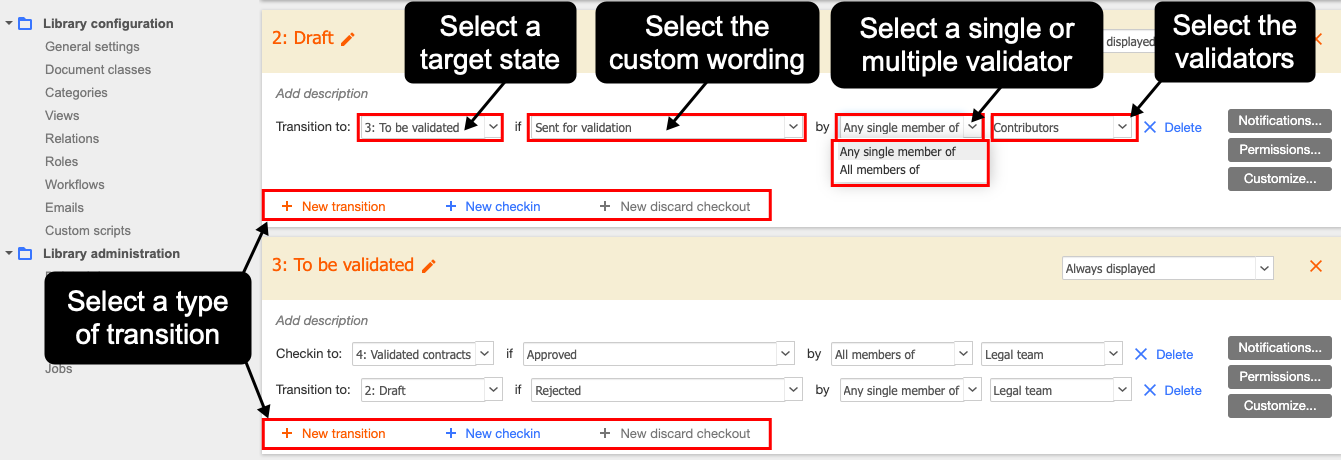This screenshot has height=460, width=1341.
Task: Delete the Rejected transition row
Action: pyautogui.click(x=1172, y=390)
